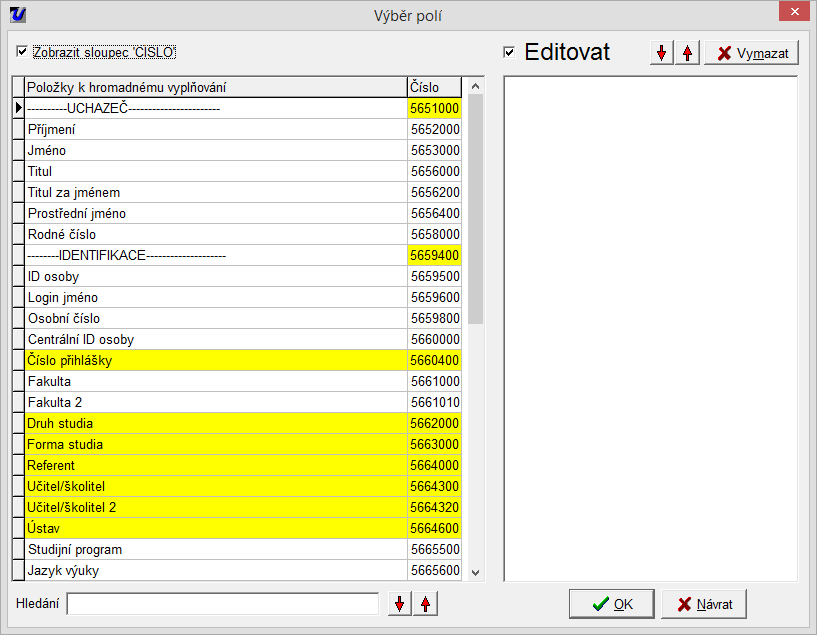Click the Položky k hromadnému vyplňování header

coord(215,87)
